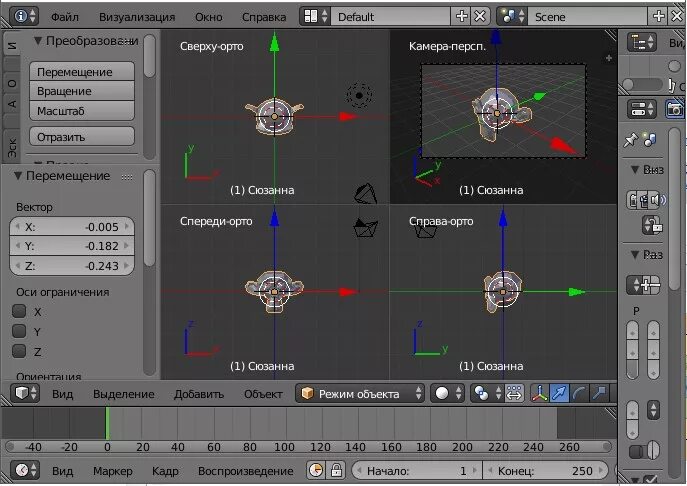Open the Файл menu
The image size is (687, 486).
(65, 17)
